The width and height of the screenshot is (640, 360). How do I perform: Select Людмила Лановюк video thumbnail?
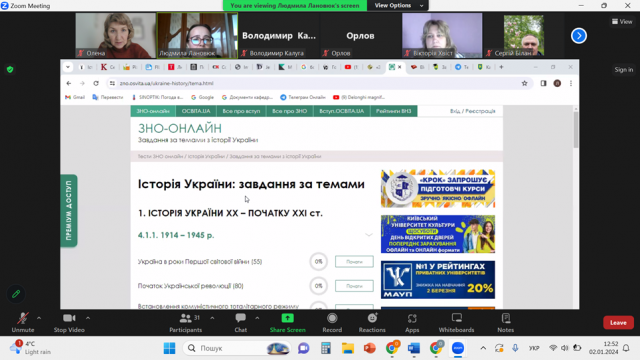pos(197,36)
